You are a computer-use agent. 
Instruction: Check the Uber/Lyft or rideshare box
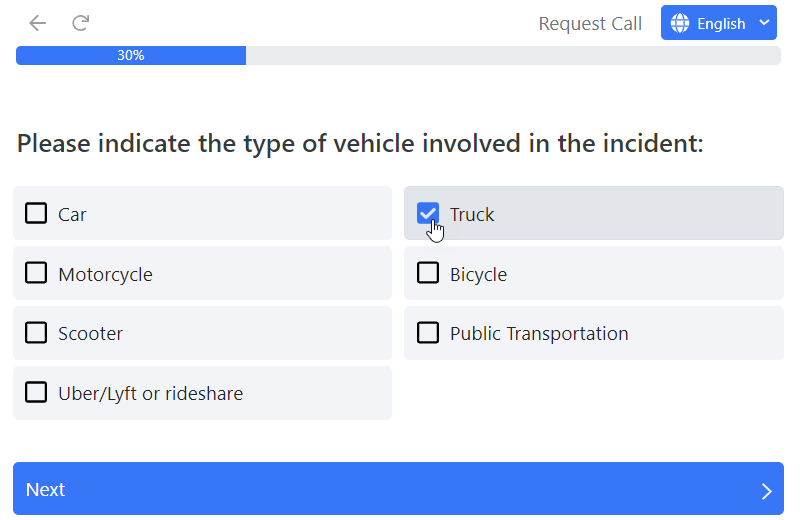click(36, 393)
